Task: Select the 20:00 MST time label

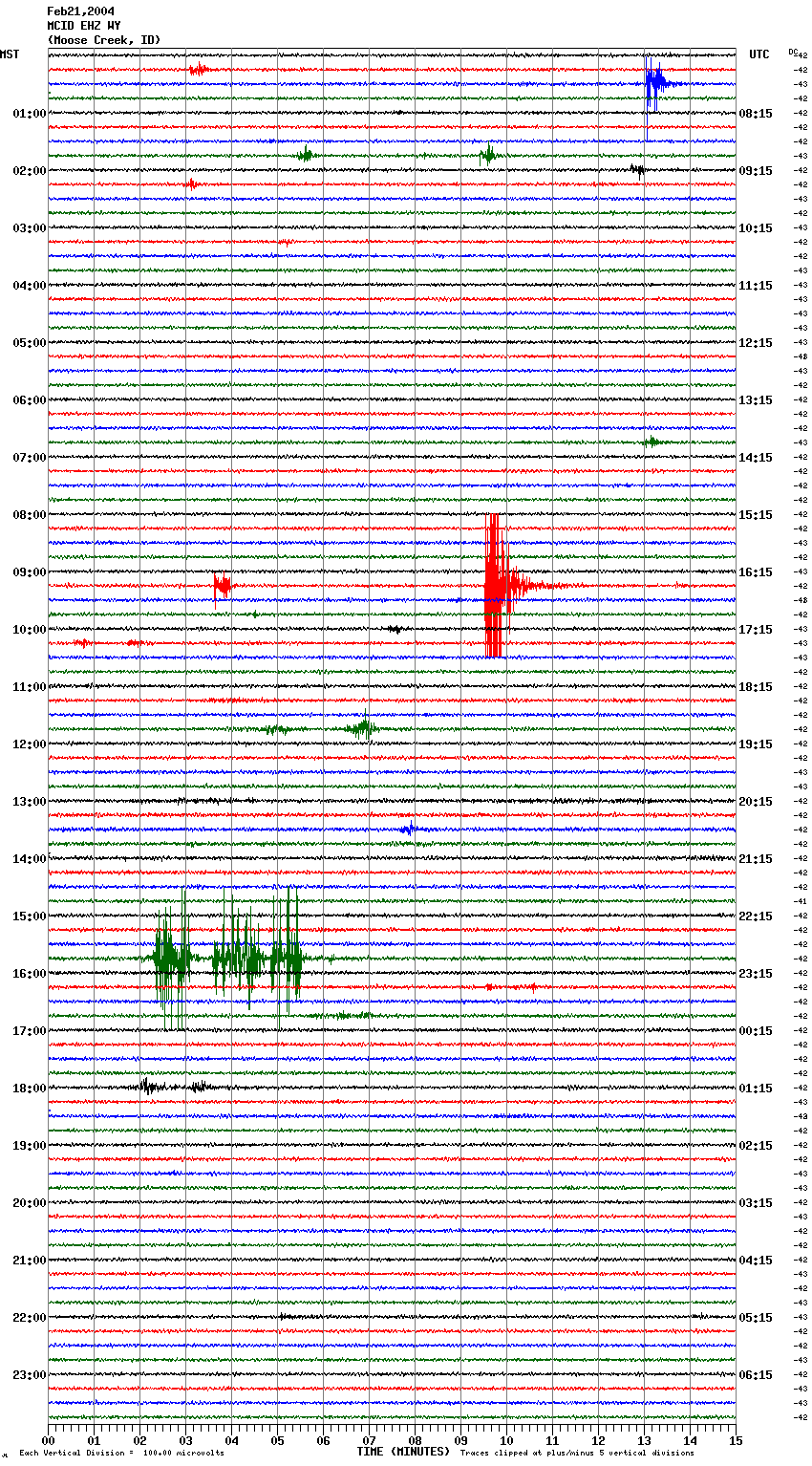Action: tap(29, 1203)
